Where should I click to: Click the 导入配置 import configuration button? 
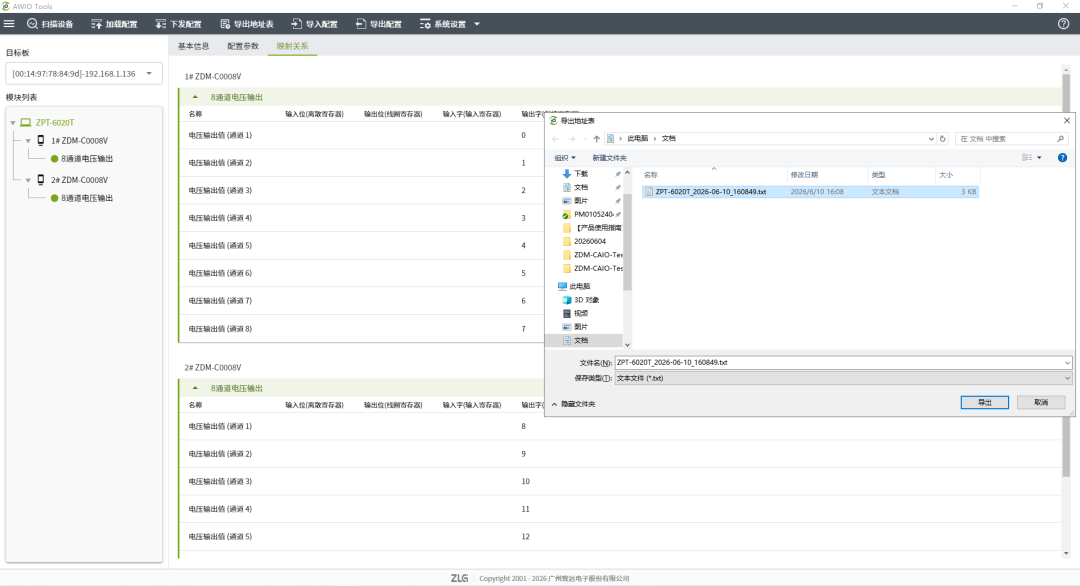point(314,24)
